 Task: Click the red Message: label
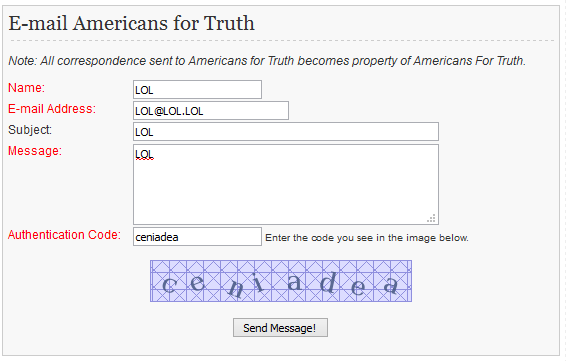[35, 151]
